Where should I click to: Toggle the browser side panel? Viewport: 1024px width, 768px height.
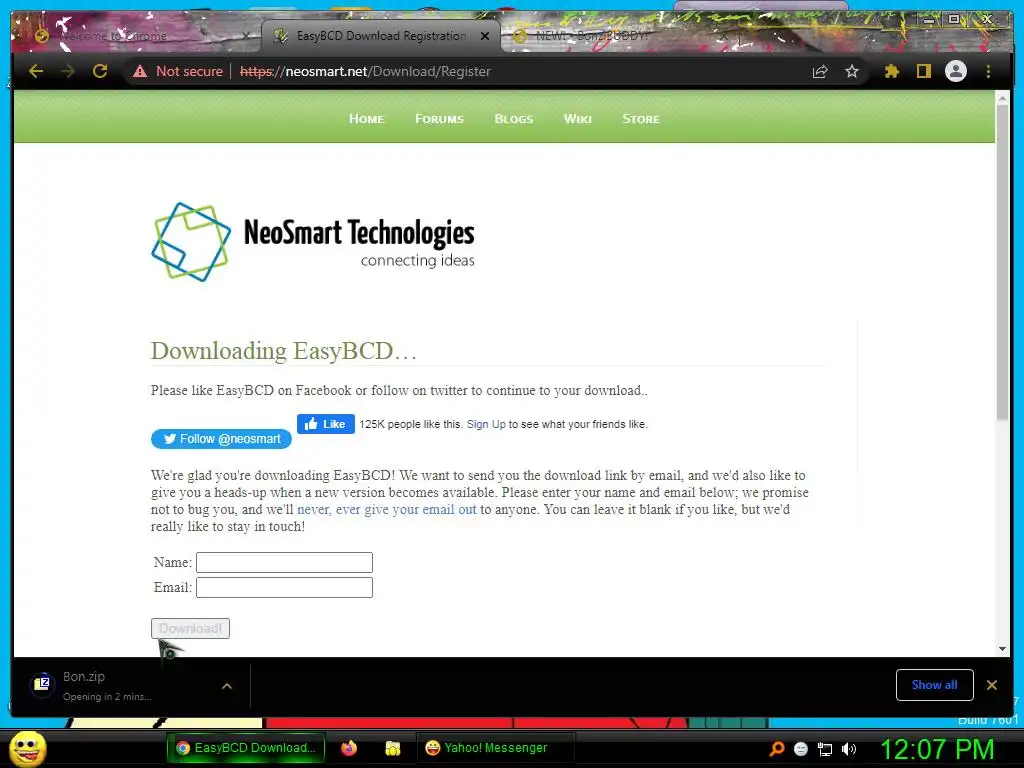coord(923,71)
